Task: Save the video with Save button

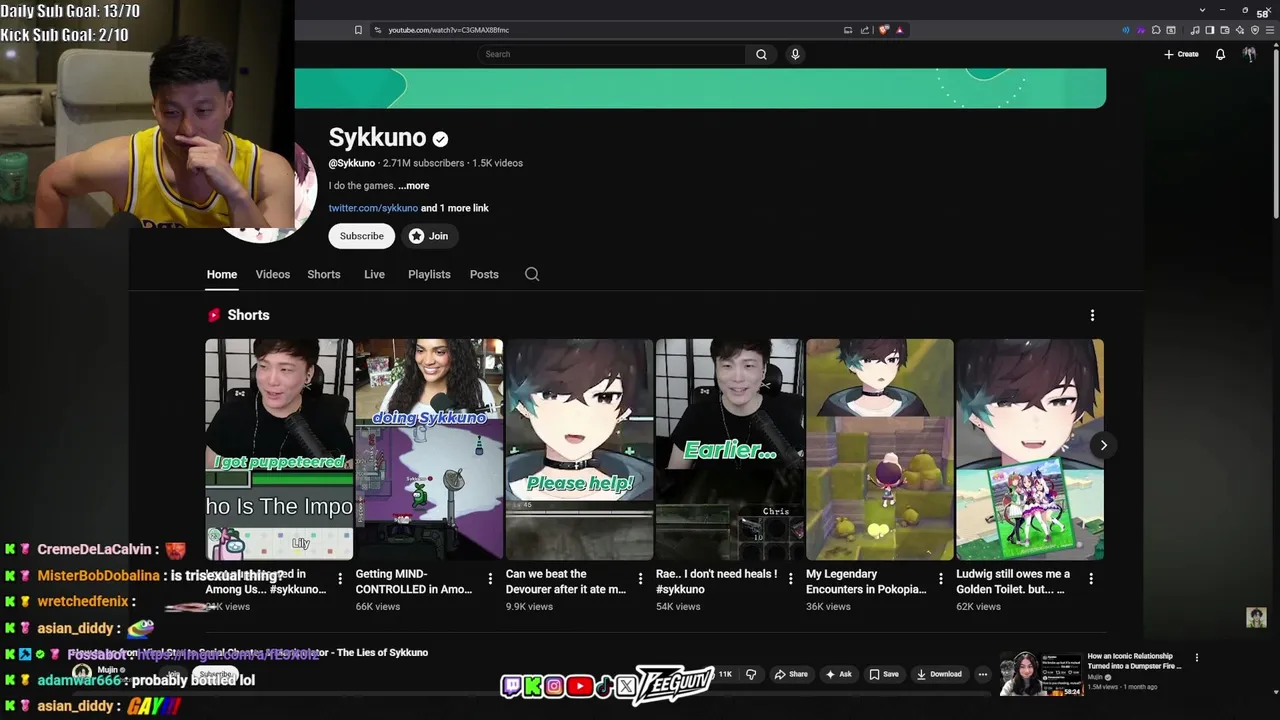Action: [884, 674]
